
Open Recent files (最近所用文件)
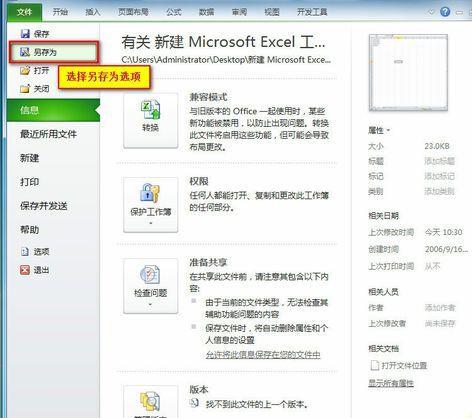[48, 134]
